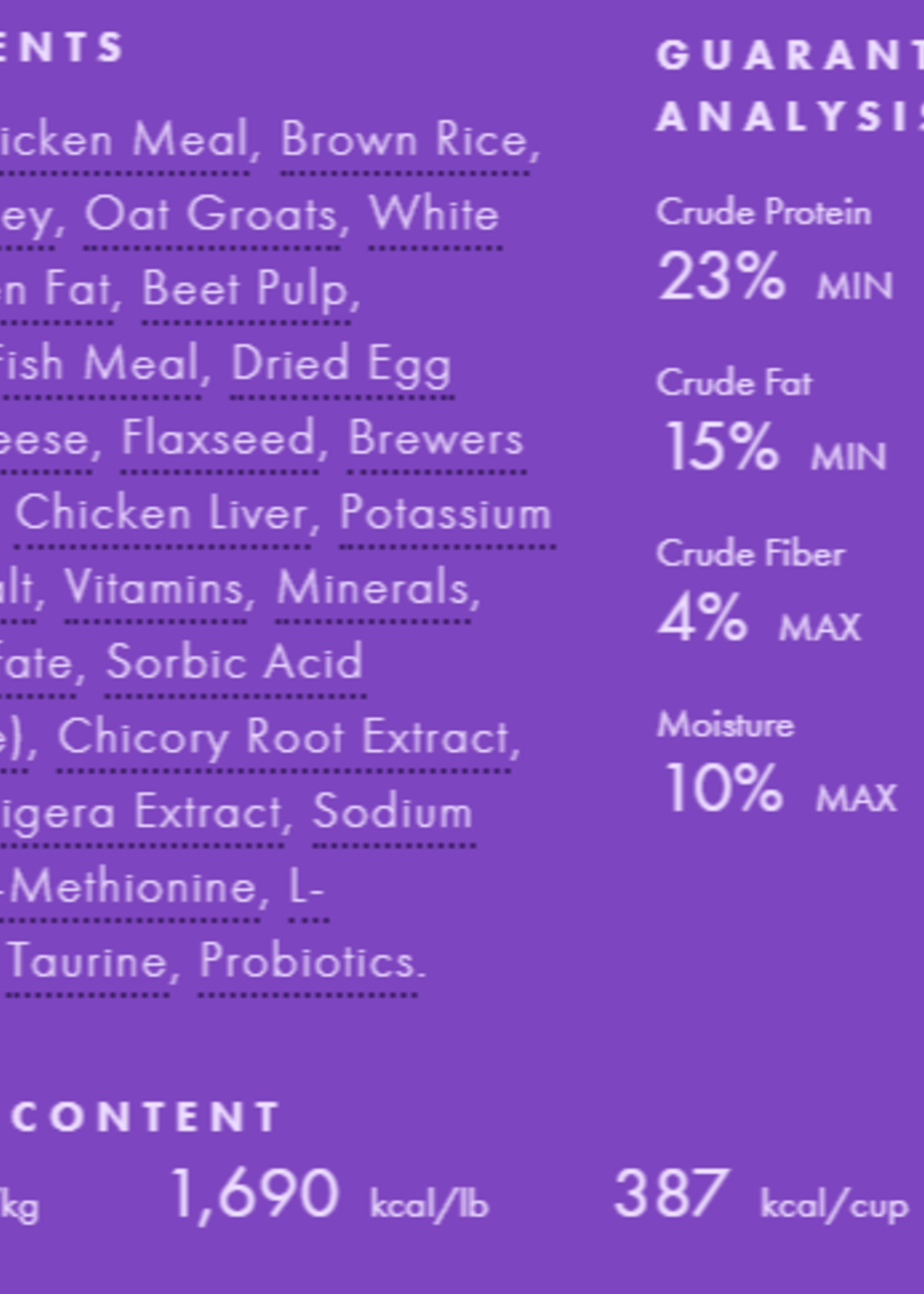Select the Sodium ingredient link

(393, 812)
